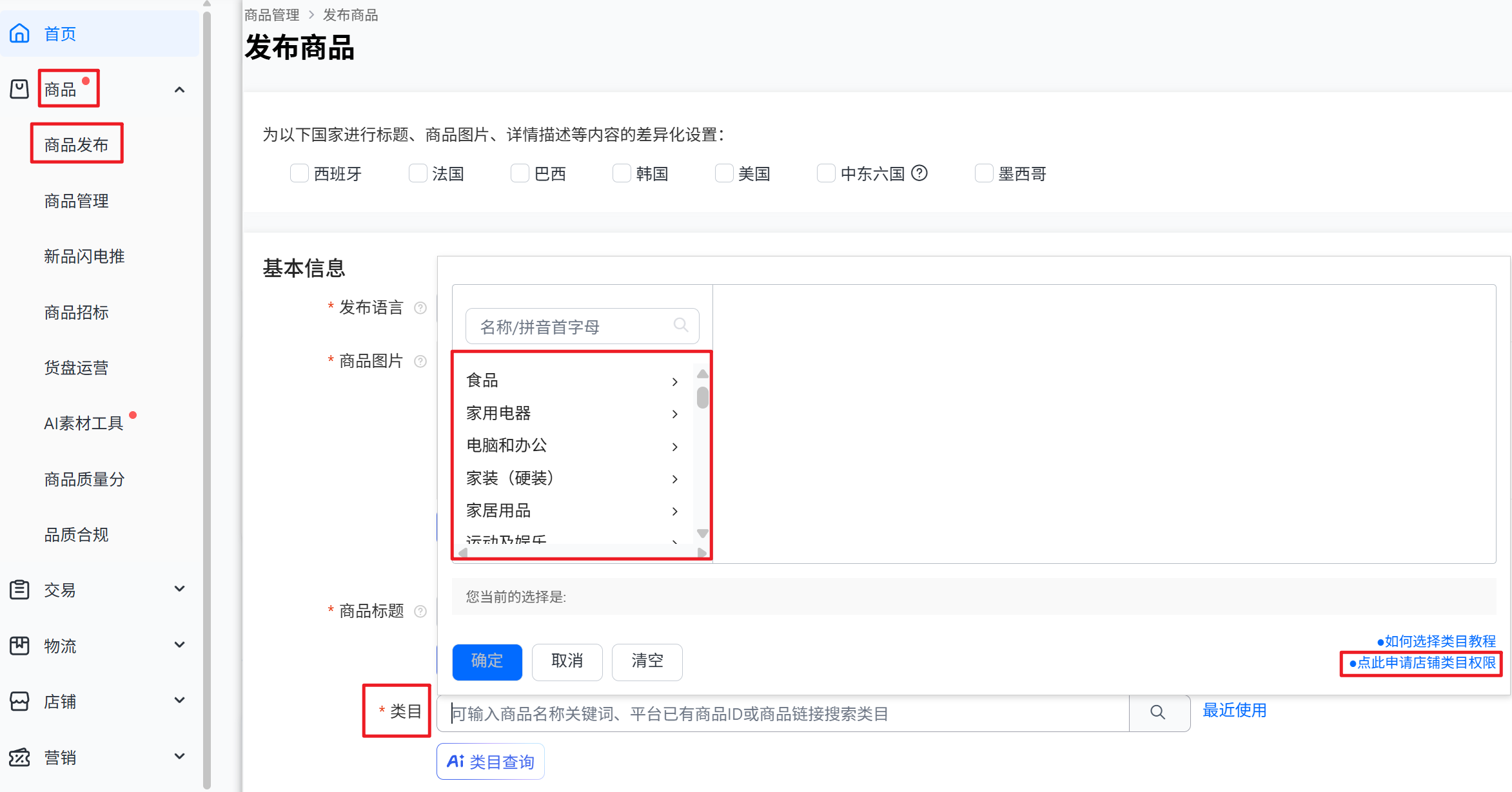This screenshot has width=1512, height=792.
Task: Click the 物流 logistics icon
Action: pyautogui.click(x=19, y=645)
